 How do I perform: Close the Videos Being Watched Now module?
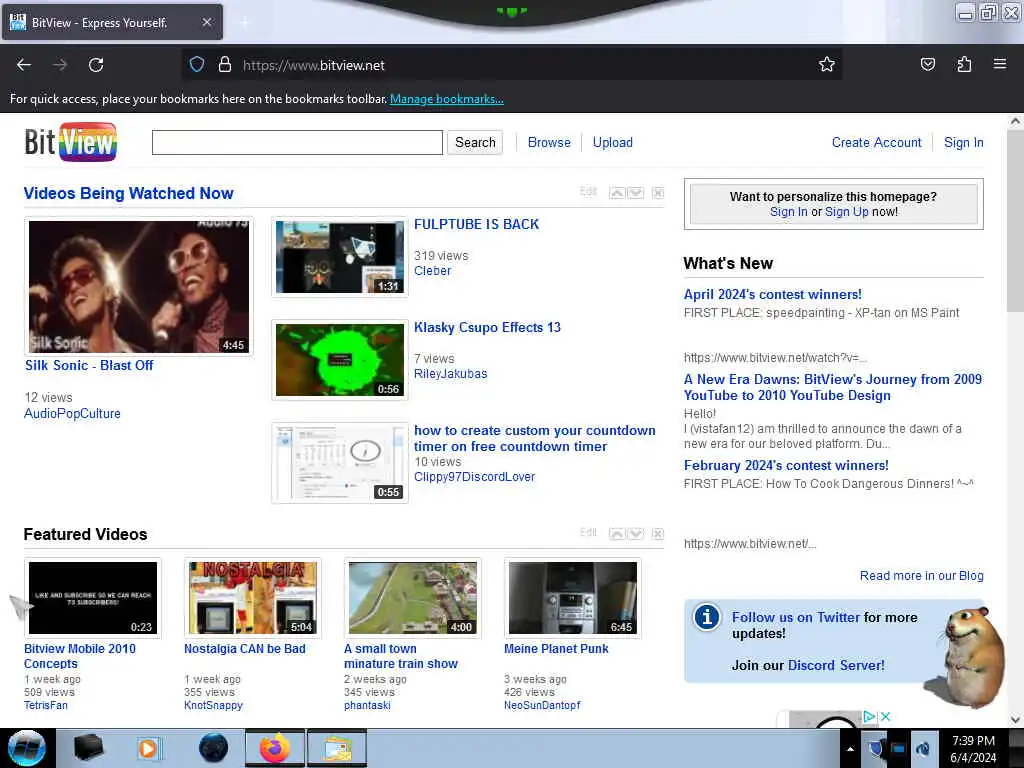[658, 193]
